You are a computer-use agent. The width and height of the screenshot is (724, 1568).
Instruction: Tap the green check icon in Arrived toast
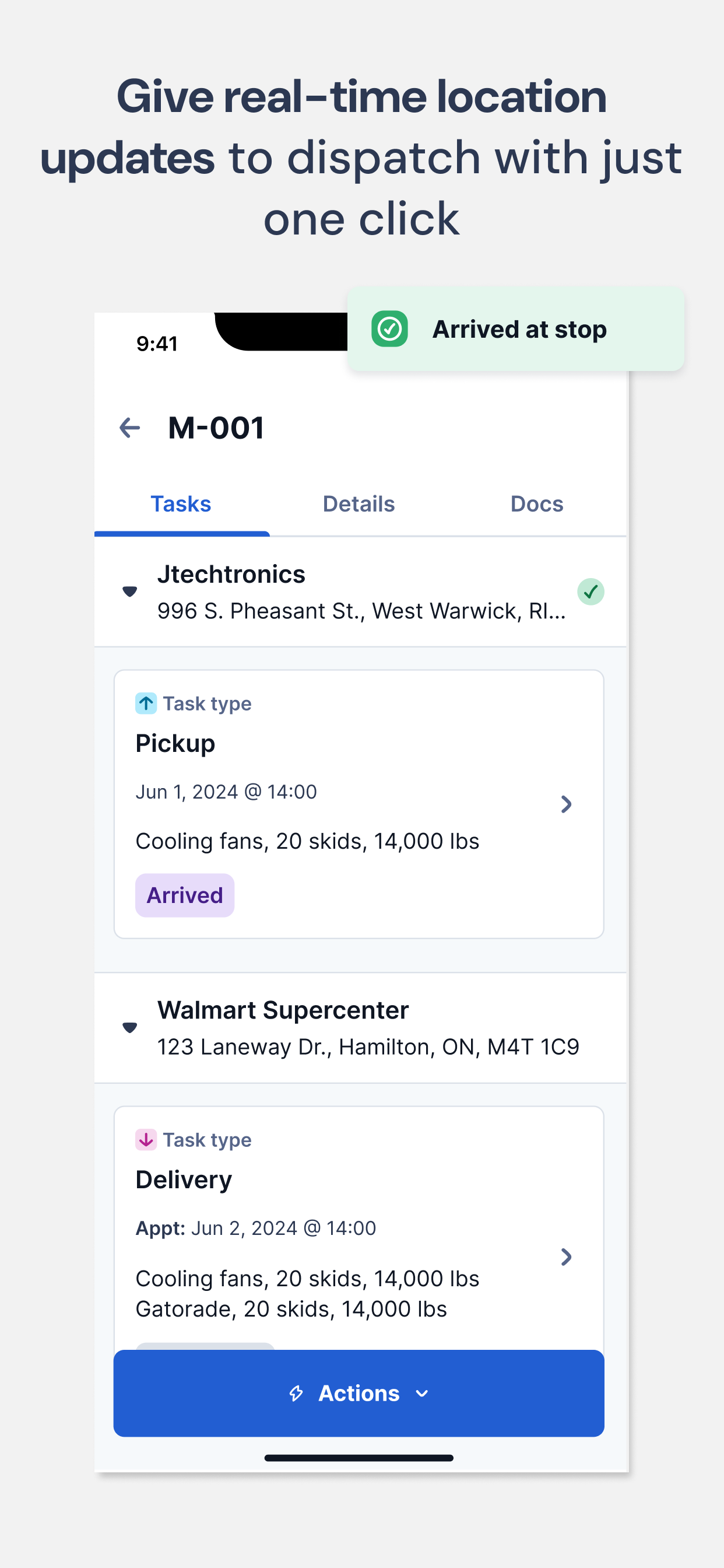click(389, 330)
